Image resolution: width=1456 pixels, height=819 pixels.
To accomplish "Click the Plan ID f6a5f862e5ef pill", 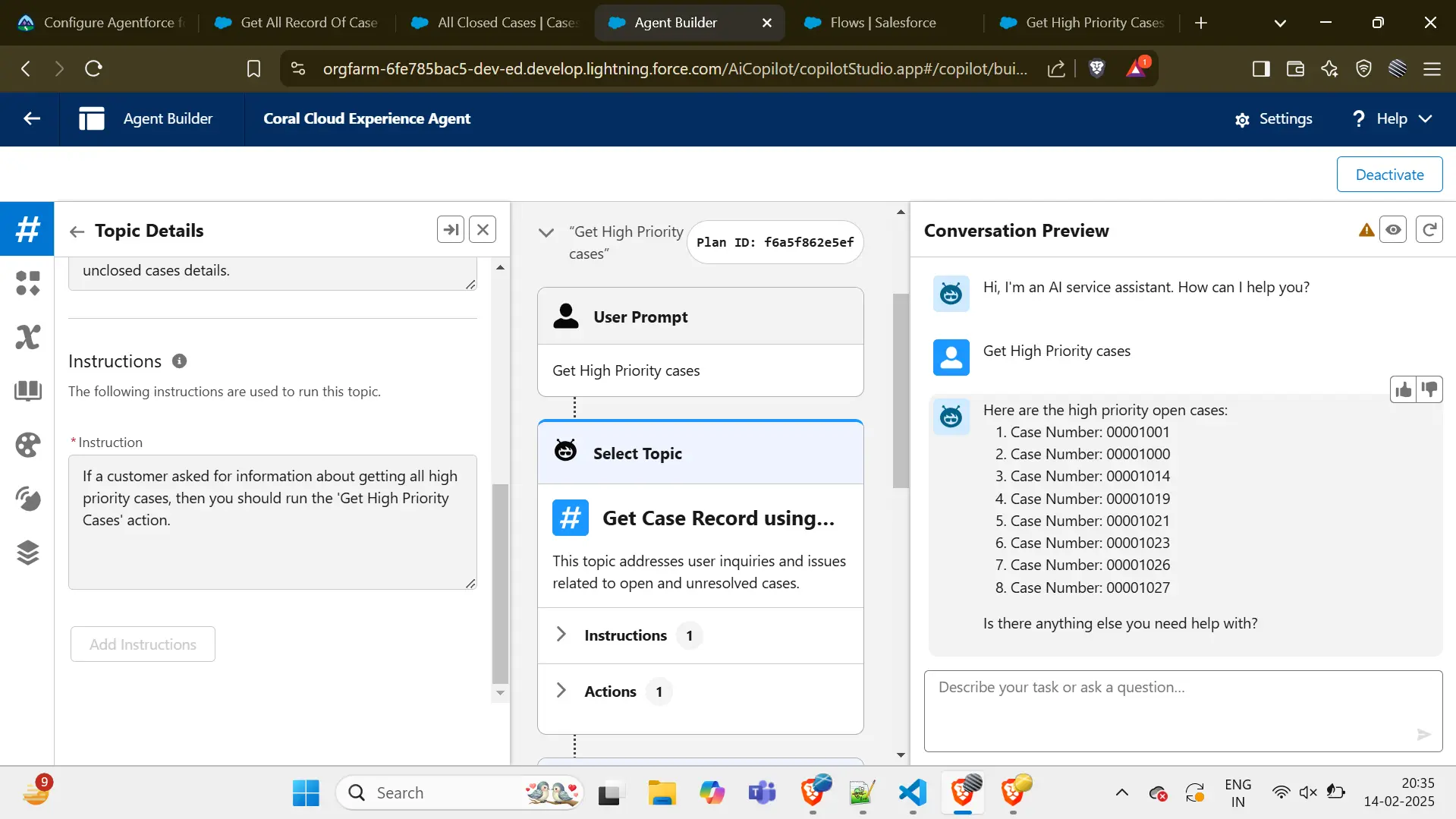I will (775, 242).
